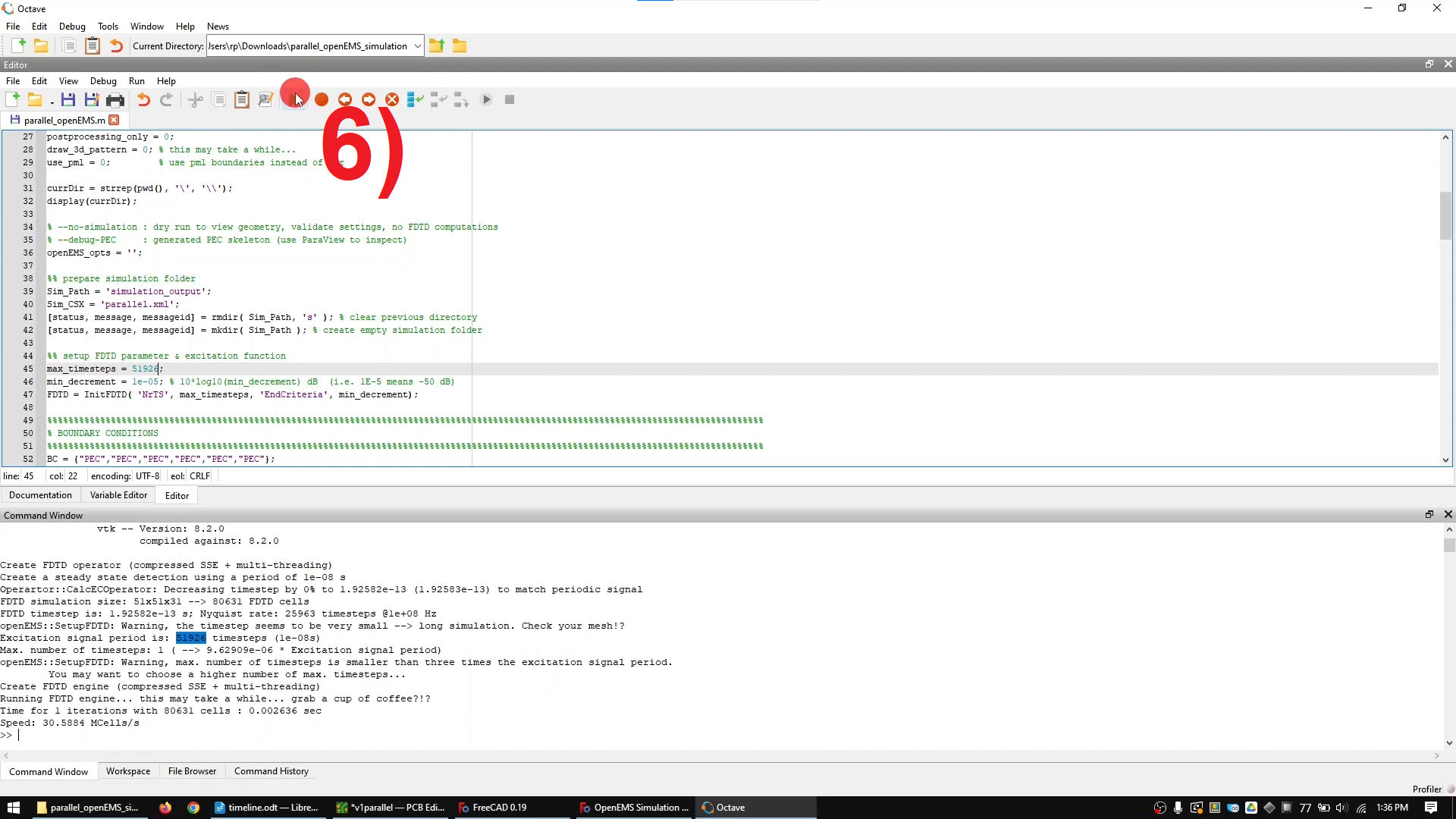Viewport: 1456px width, 819px height.
Task: Open the Debug menu in editor
Action: click(x=103, y=81)
